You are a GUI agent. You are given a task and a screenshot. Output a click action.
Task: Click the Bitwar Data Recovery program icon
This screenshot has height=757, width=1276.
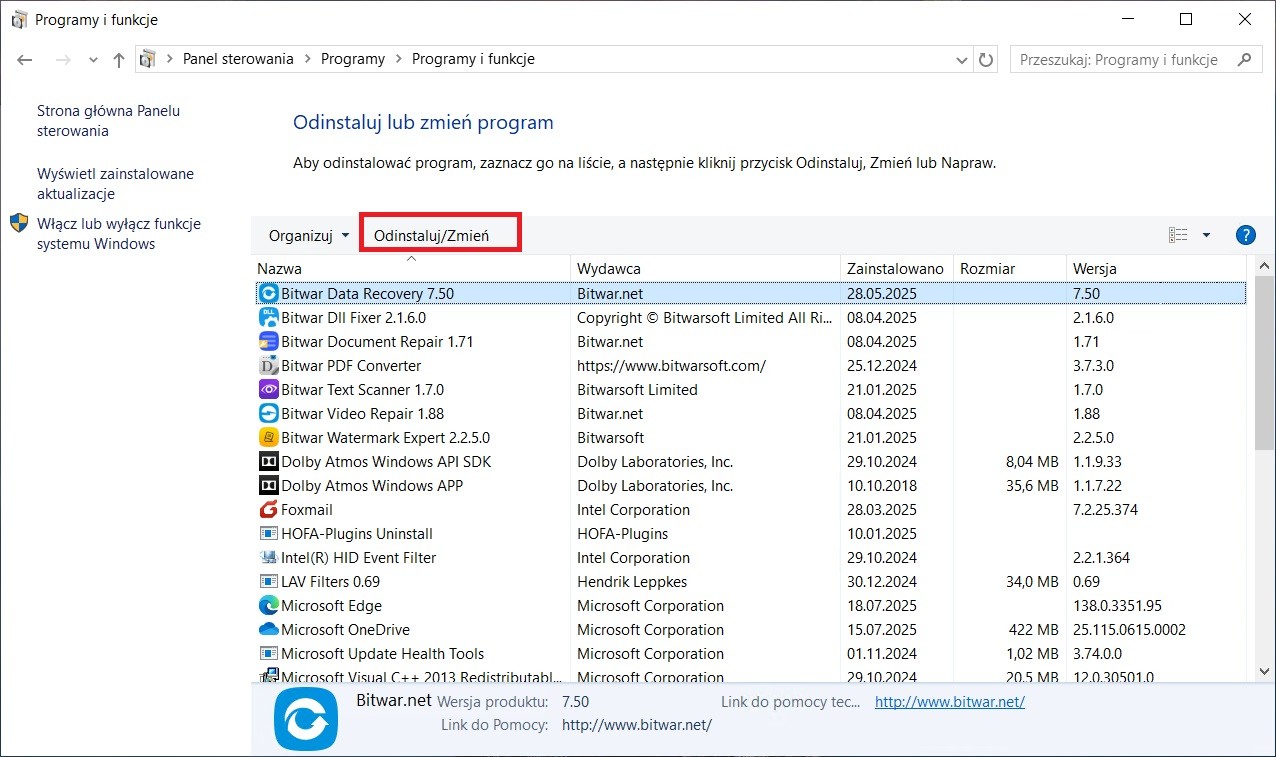click(x=268, y=293)
